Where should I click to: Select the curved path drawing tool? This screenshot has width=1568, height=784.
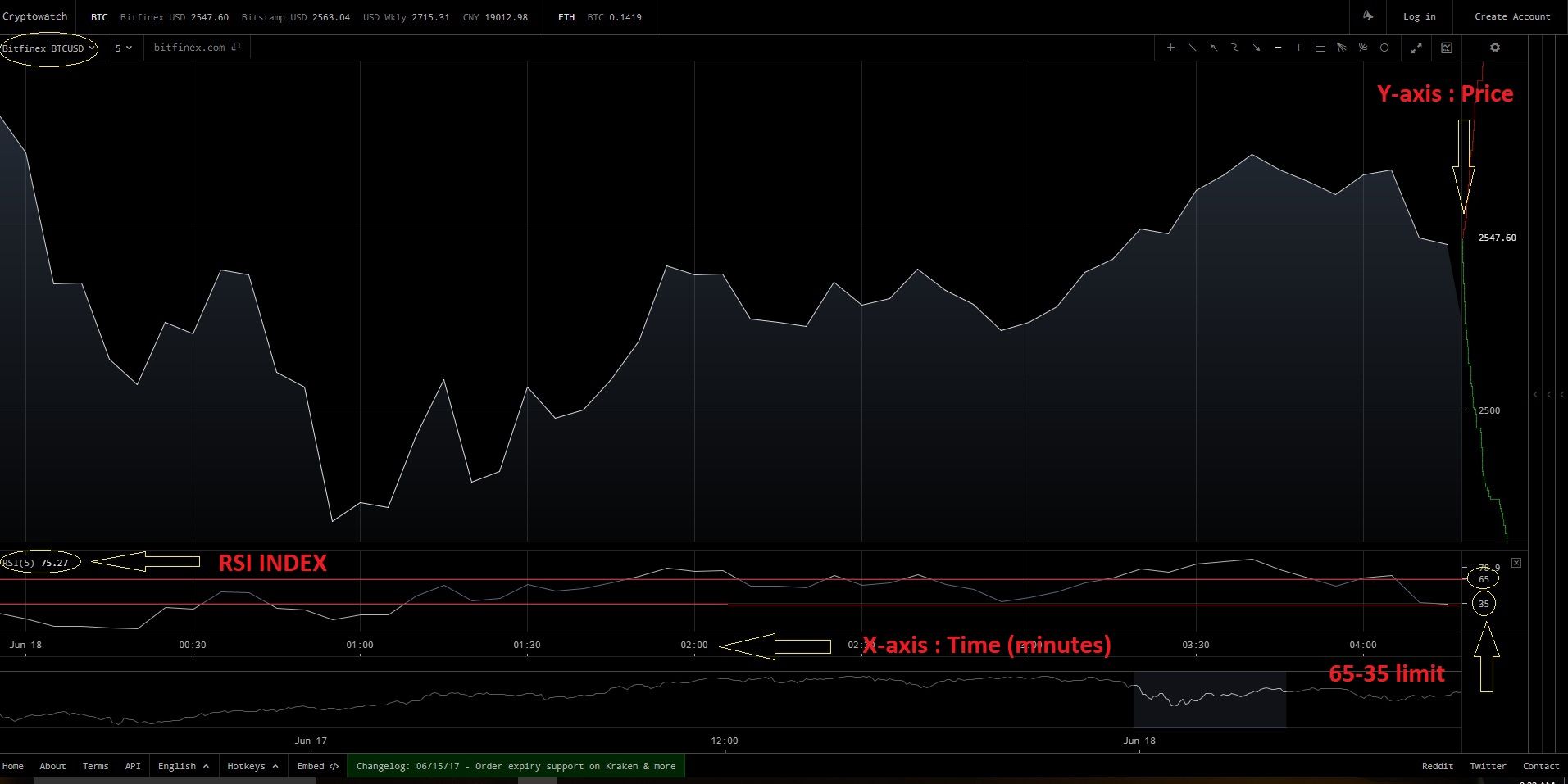point(1235,48)
